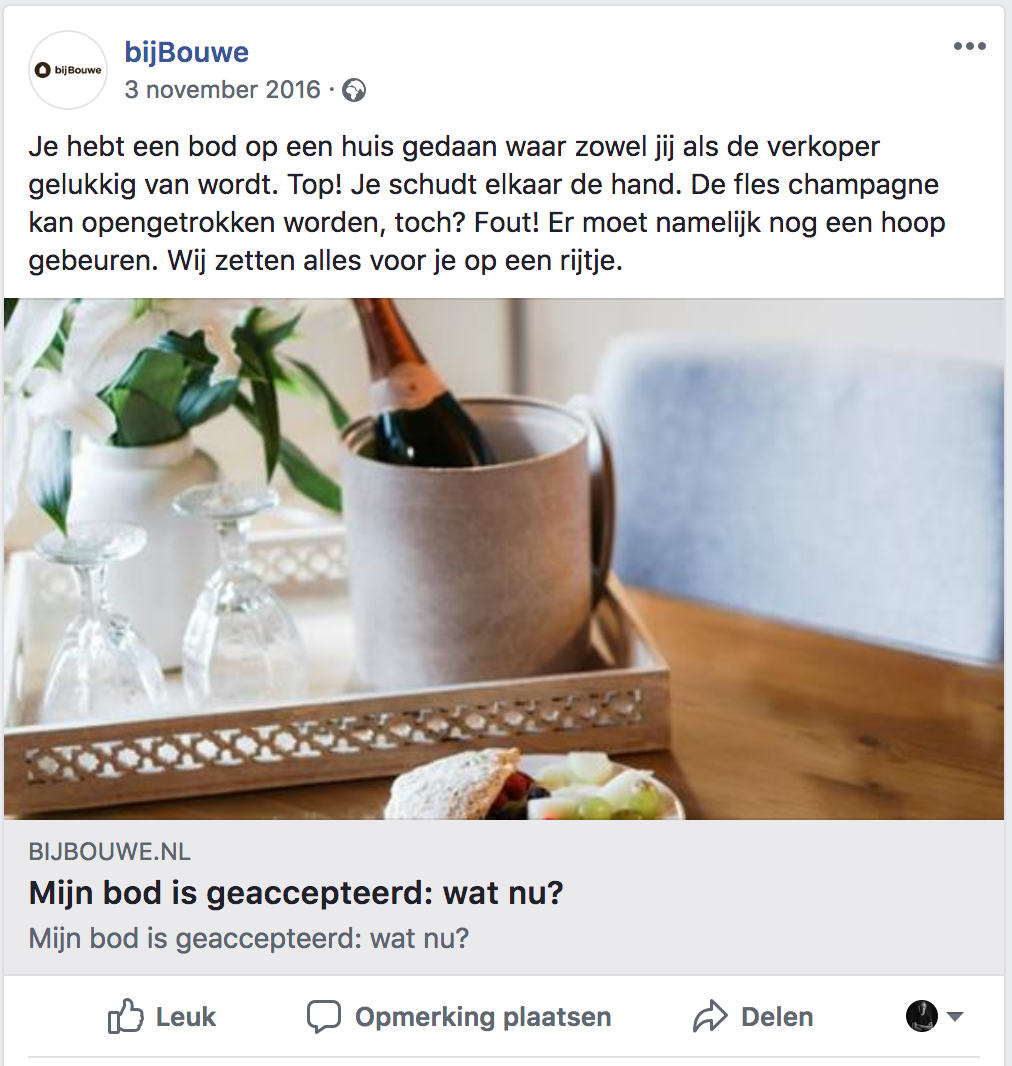The height and width of the screenshot is (1066, 1012).
Task: Click the post text paragraph
Action: [x=487, y=203]
